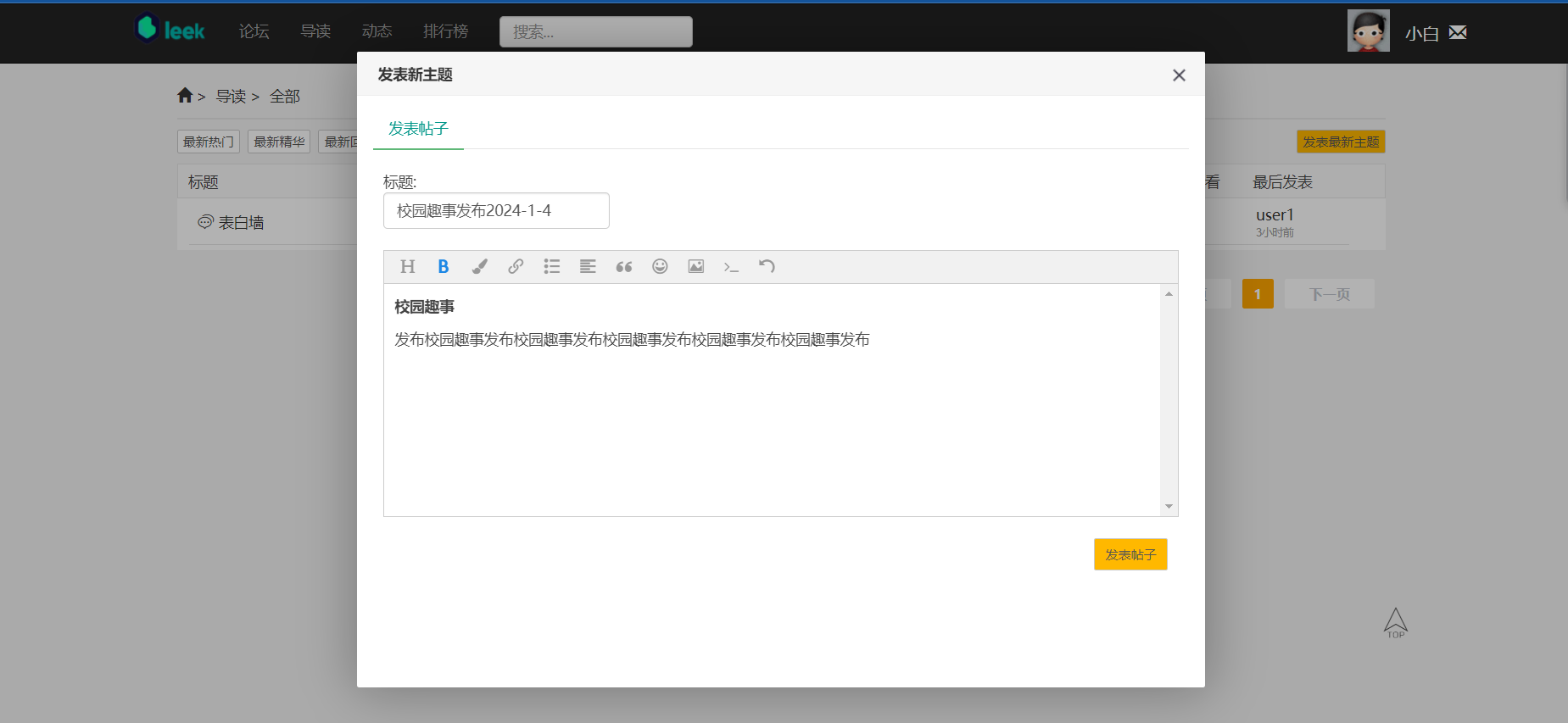Click the 校园趣事 bold heading text
The image size is (1568, 723).
(424, 307)
